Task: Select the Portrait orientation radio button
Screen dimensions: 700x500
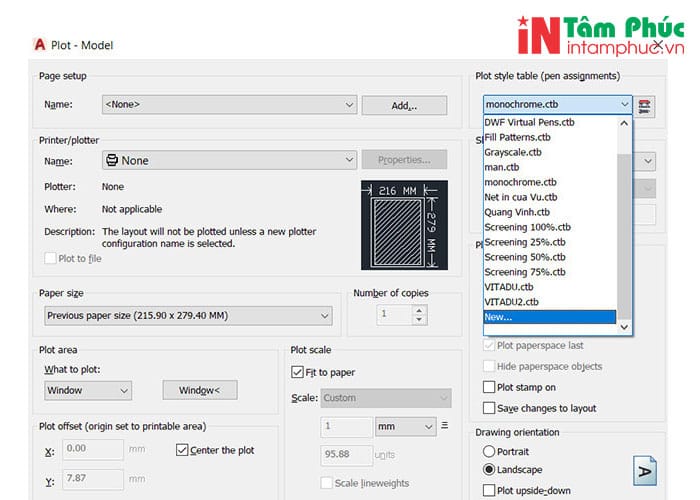Action: coord(489,451)
